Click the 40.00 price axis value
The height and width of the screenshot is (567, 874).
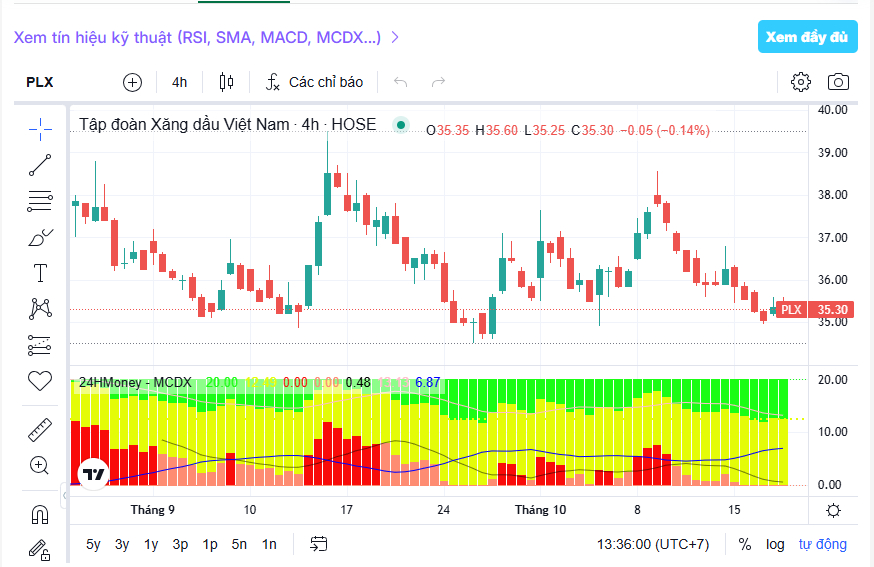click(833, 110)
